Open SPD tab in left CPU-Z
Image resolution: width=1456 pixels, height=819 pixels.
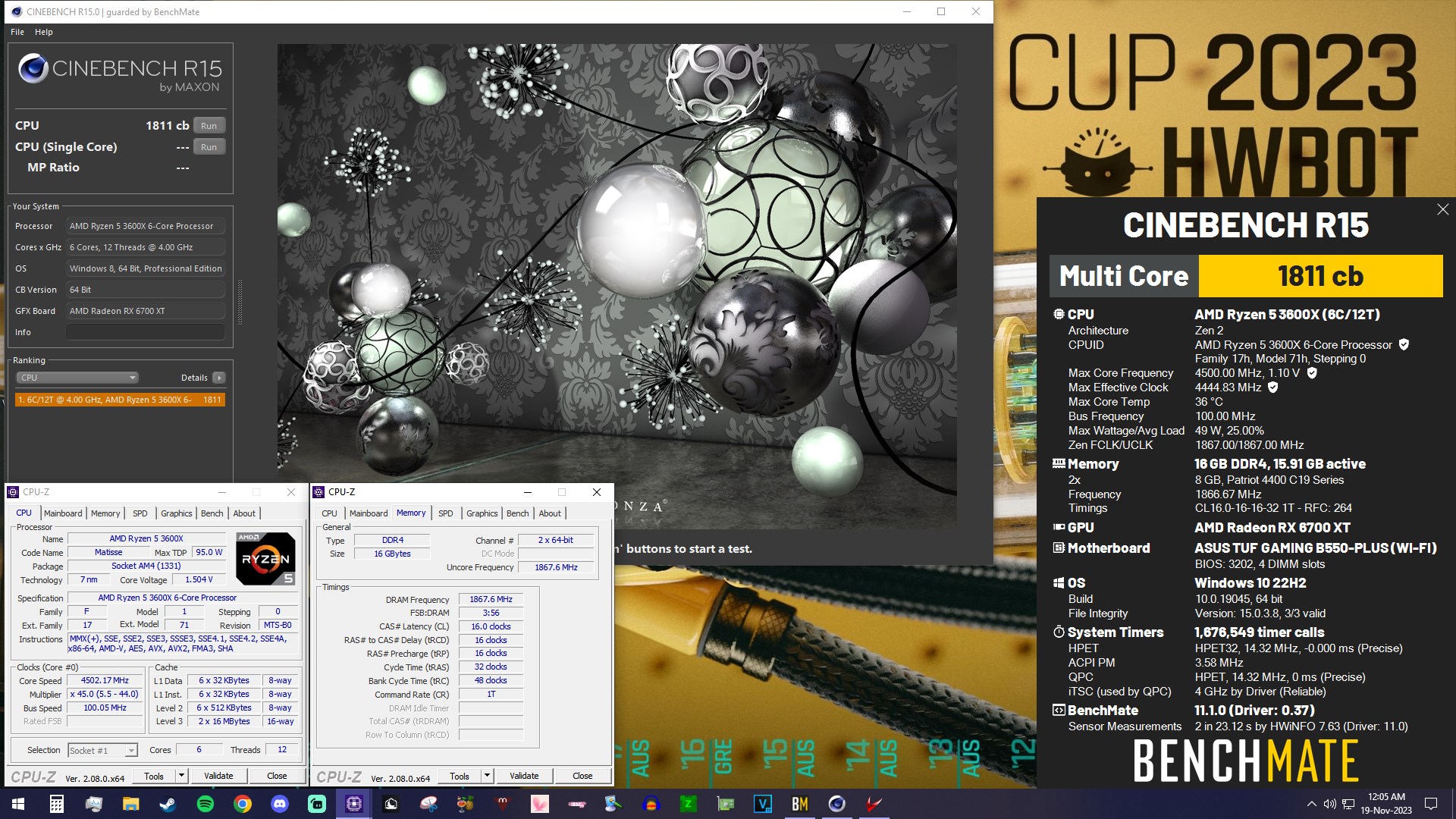coord(140,513)
